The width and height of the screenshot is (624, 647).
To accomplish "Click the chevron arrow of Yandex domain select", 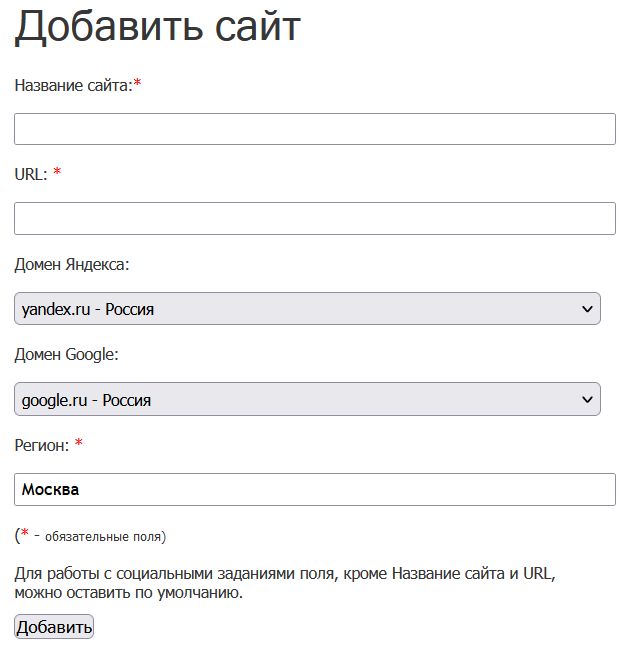I will pyautogui.click(x=587, y=309).
